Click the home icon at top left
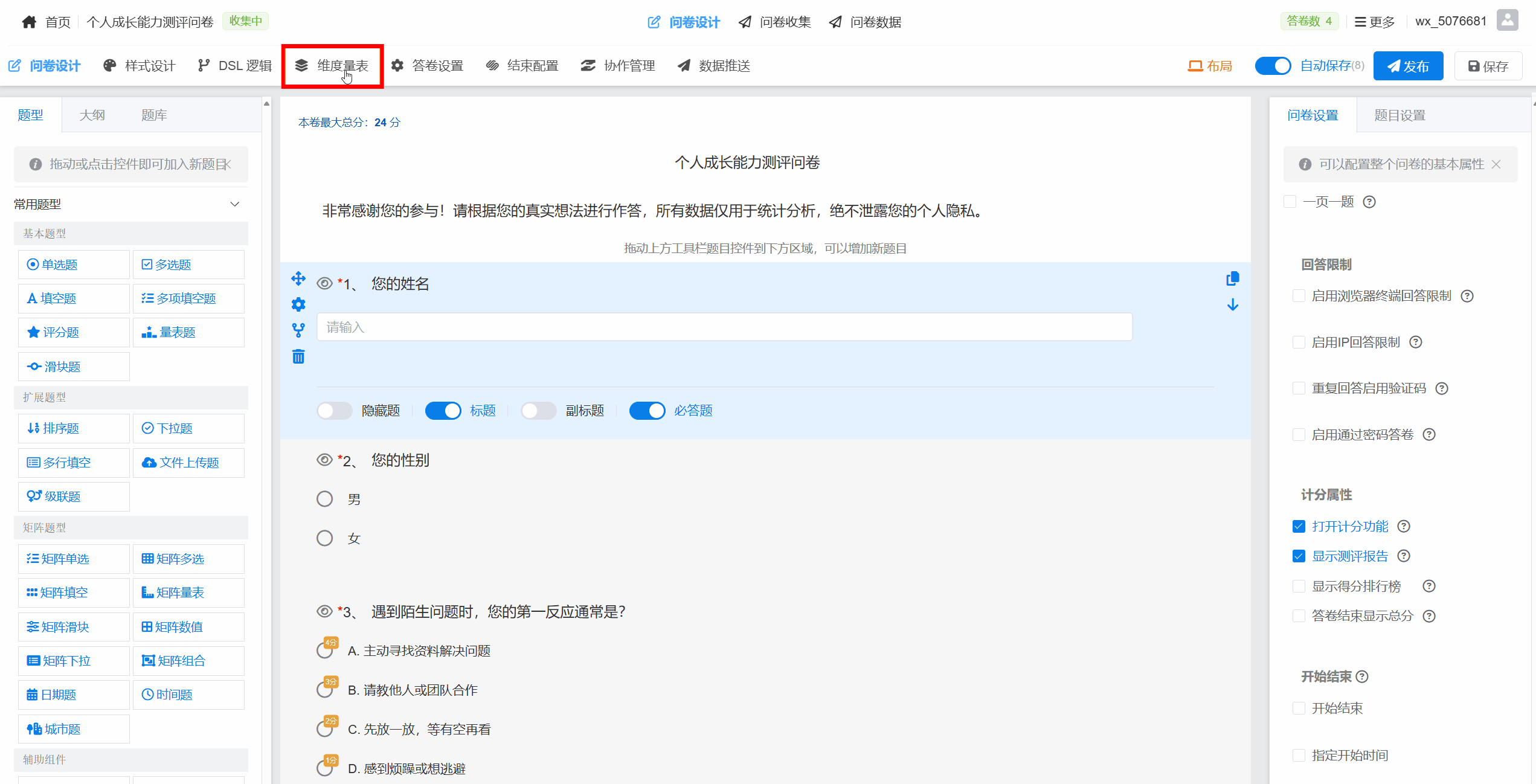 coord(28,22)
